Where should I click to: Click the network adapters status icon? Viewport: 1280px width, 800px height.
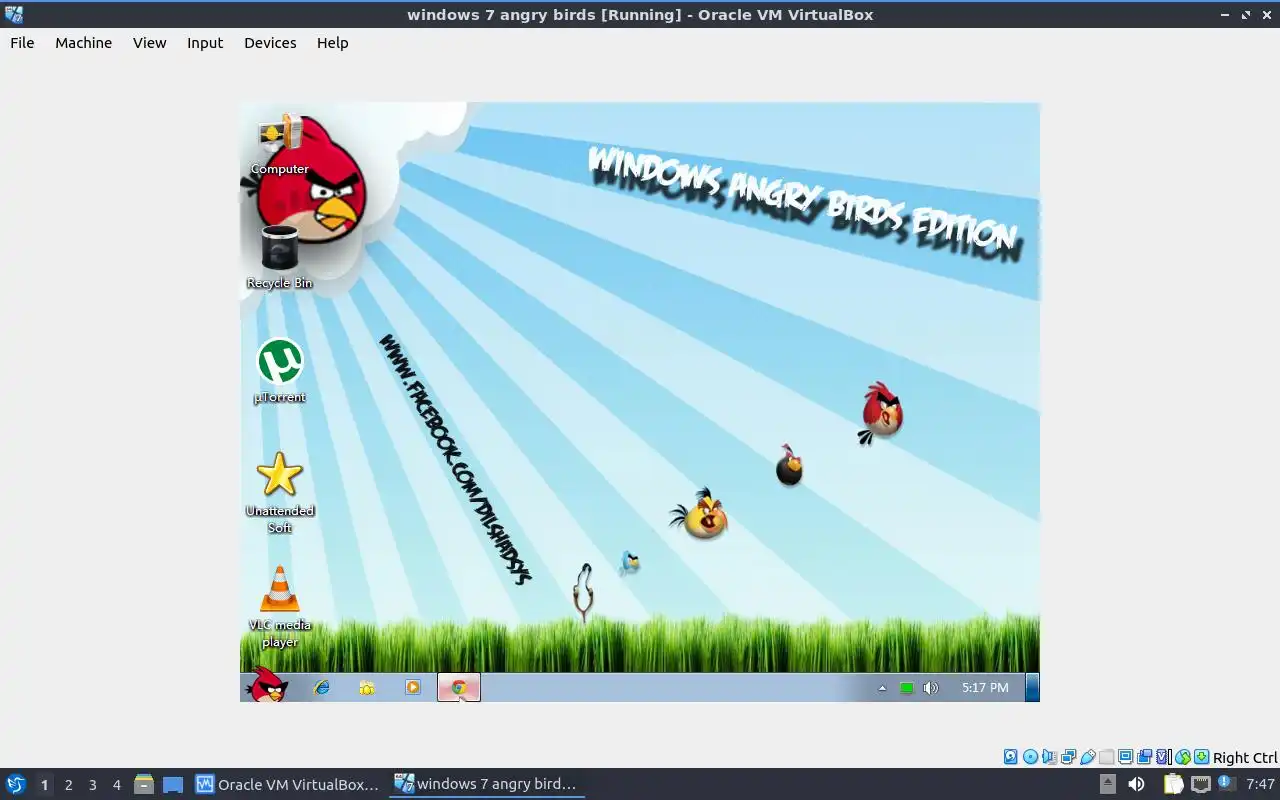(1069, 757)
